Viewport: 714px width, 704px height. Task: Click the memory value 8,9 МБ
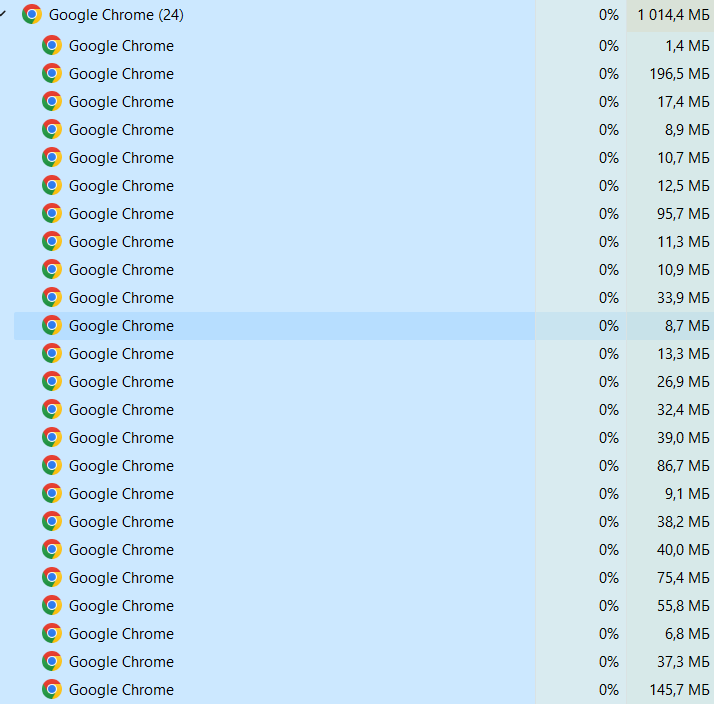tap(687, 130)
